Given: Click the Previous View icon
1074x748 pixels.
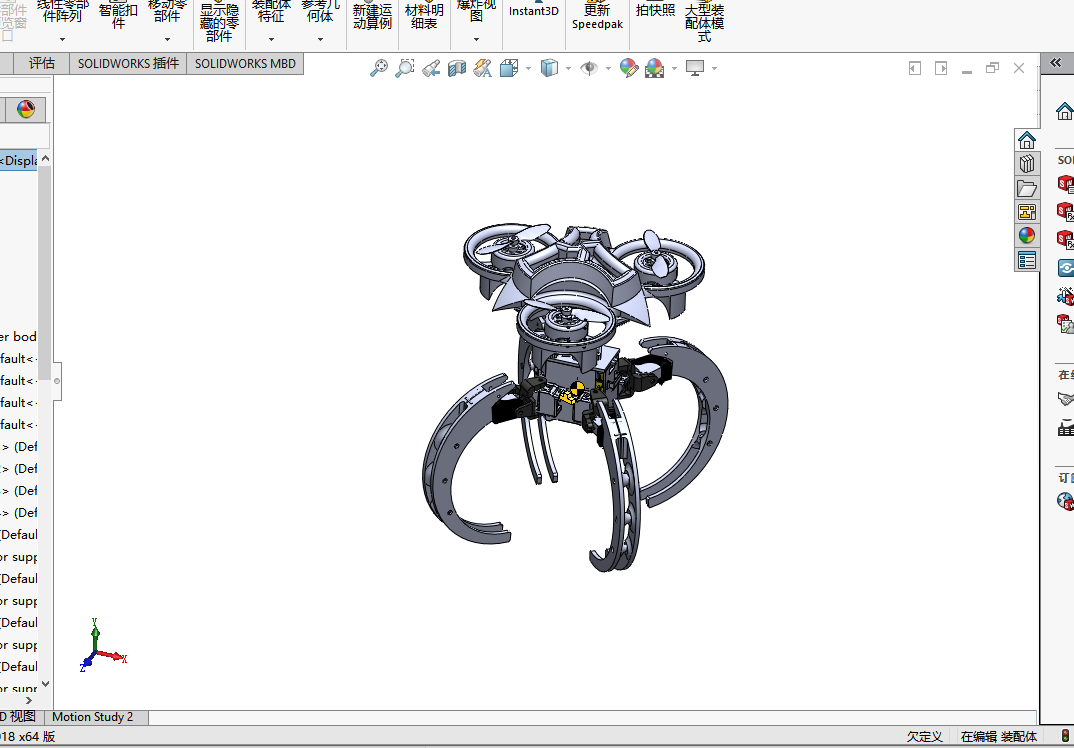Looking at the screenshot, I should 431,68.
